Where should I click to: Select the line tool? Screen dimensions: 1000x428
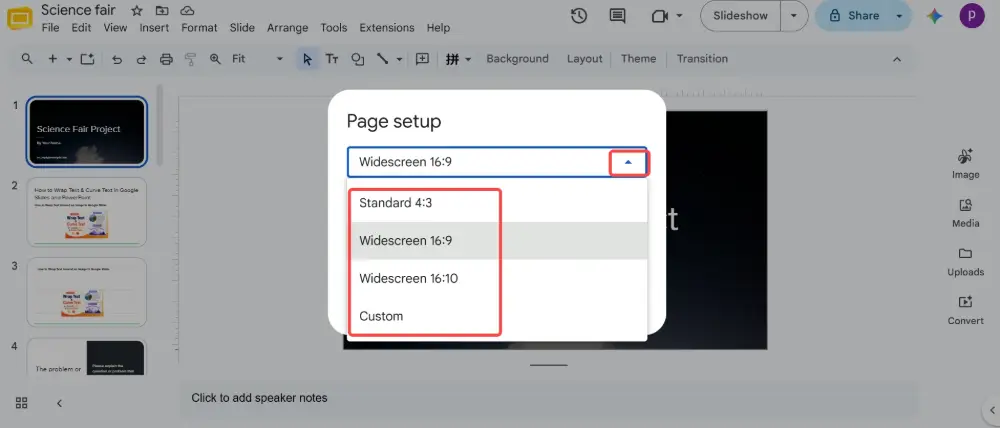[383, 59]
